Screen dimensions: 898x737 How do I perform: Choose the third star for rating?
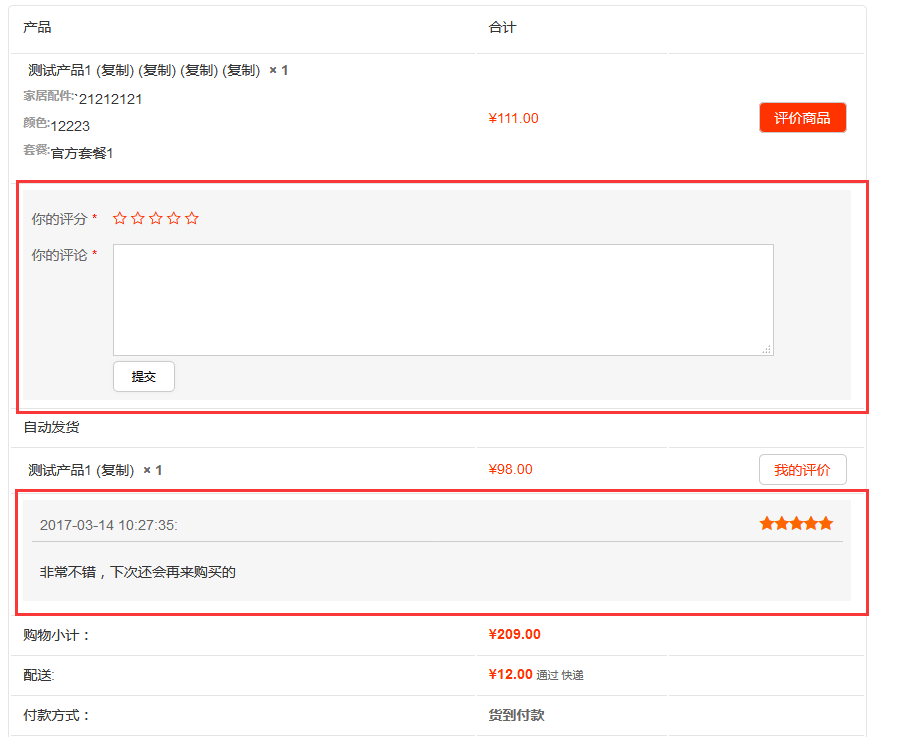tap(156, 218)
